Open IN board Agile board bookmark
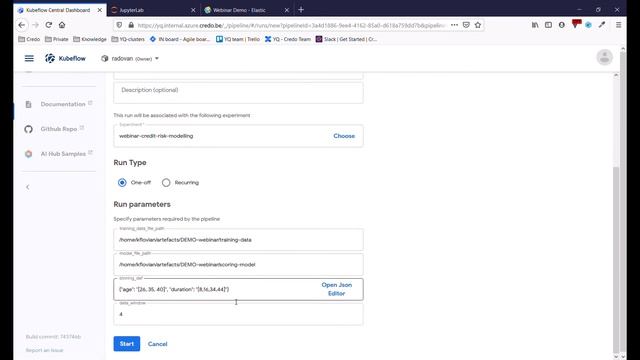 coord(180,39)
